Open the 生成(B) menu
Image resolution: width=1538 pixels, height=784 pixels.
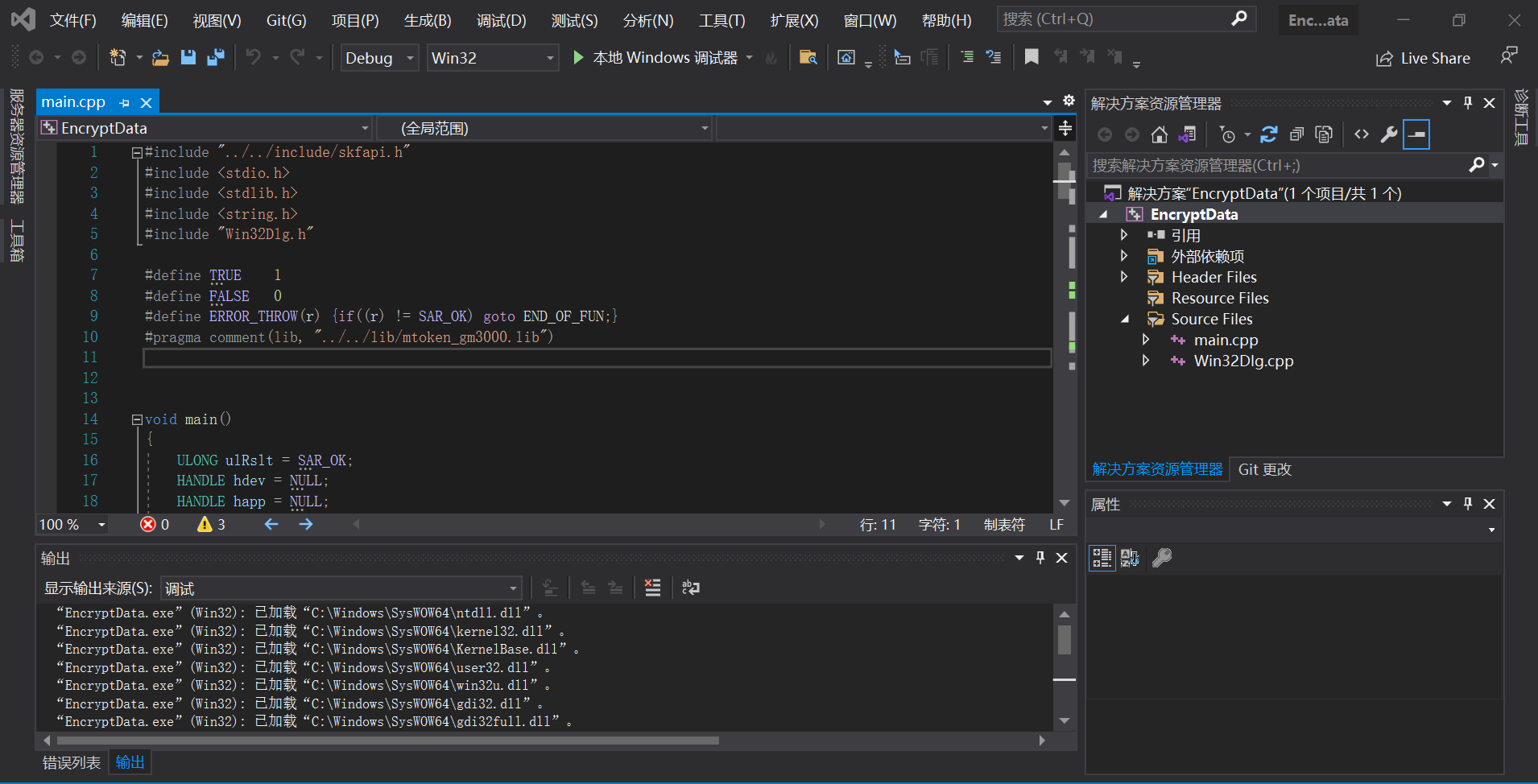click(x=428, y=20)
